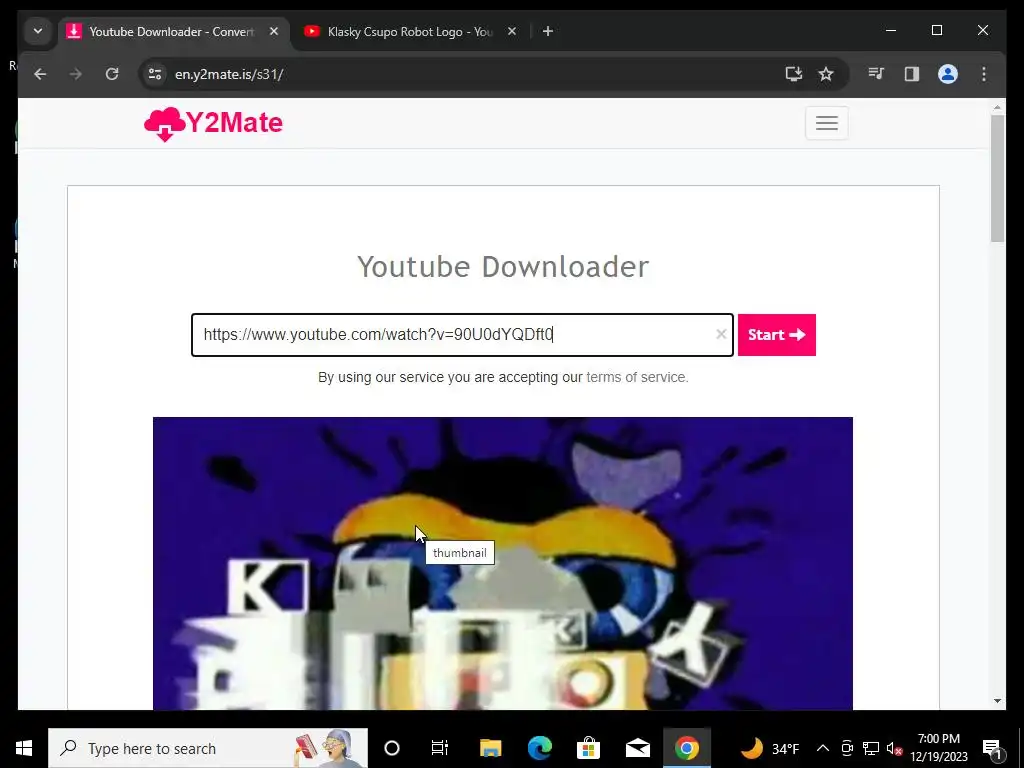
Task: Switch to the Klasky Csupo Robot Logo tab
Action: [409, 31]
